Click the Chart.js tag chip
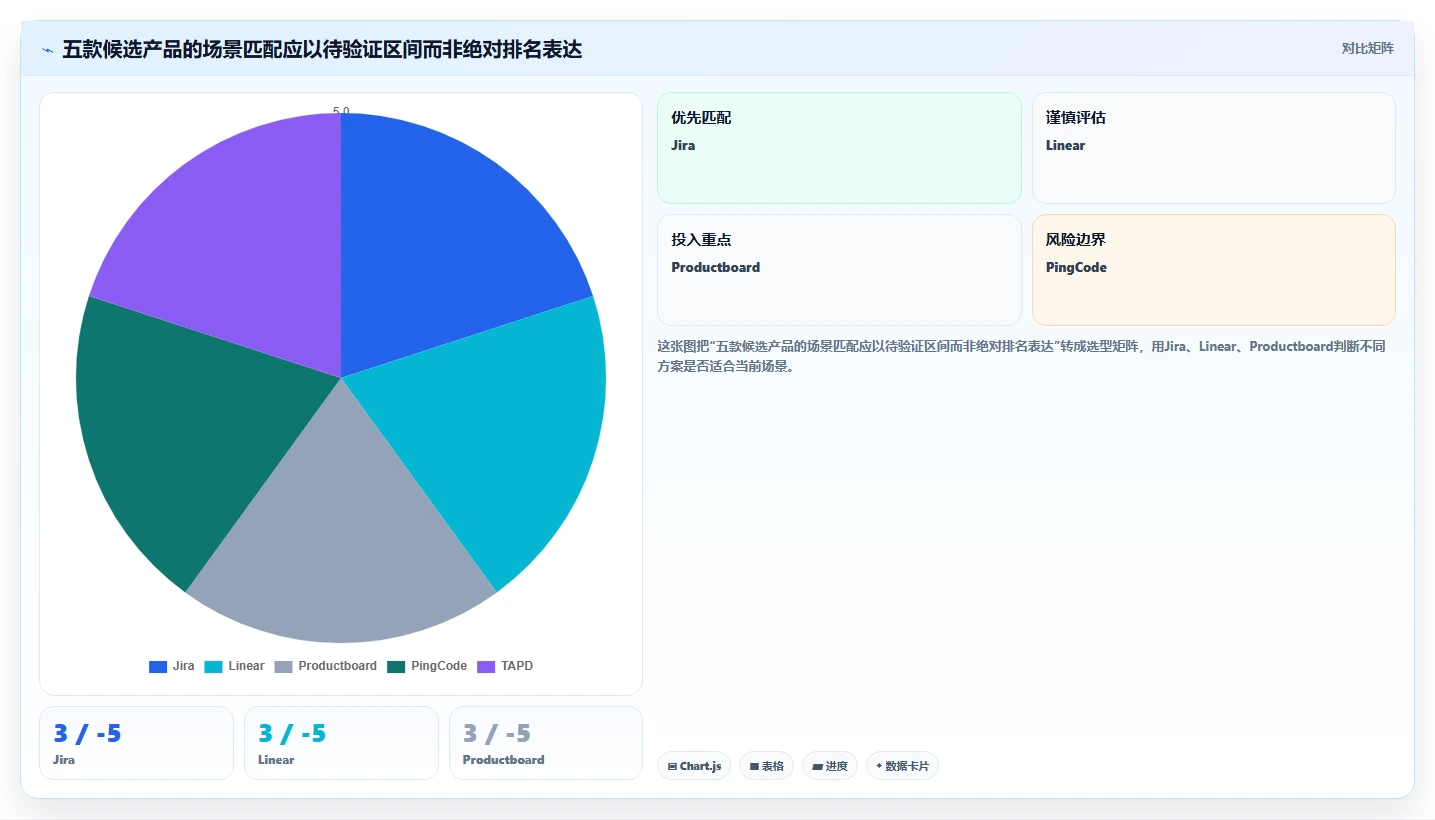The image size is (1435, 820). [x=694, y=766]
